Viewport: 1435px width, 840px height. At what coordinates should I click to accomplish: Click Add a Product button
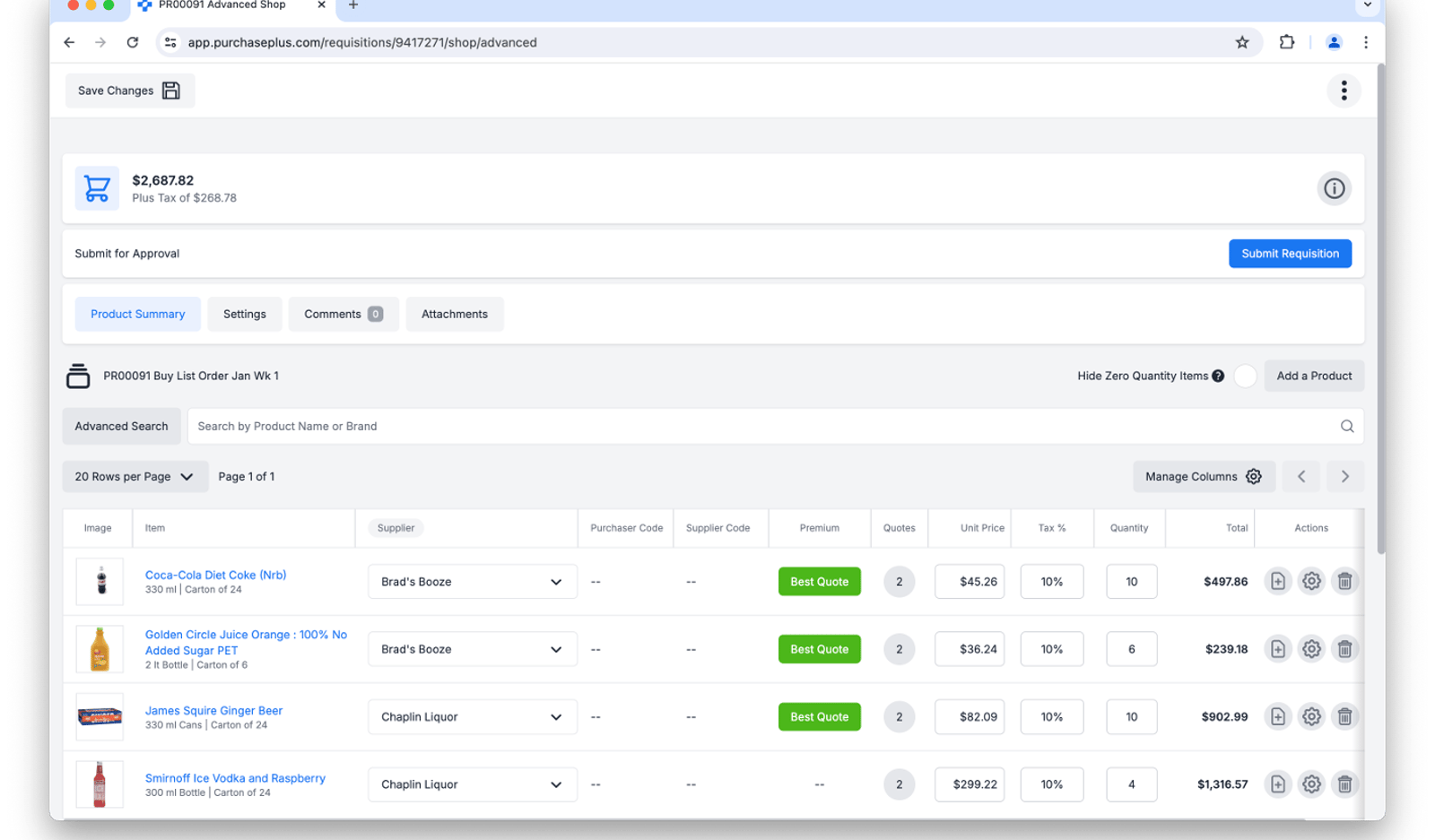click(1314, 376)
